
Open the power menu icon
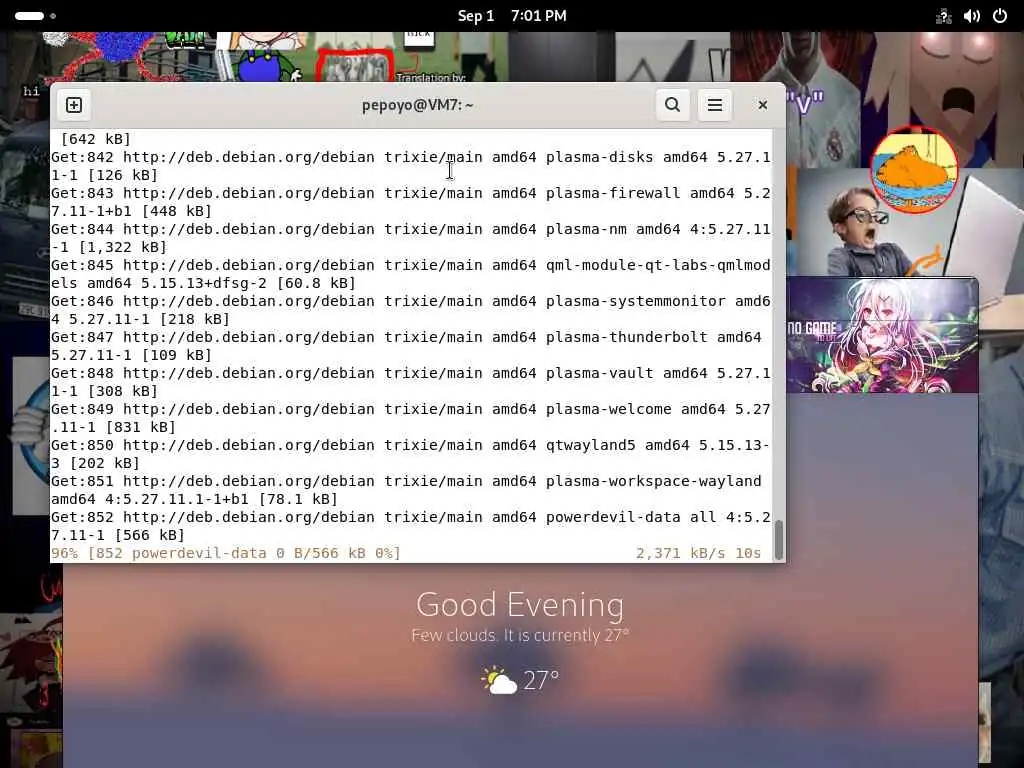(x=1000, y=16)
